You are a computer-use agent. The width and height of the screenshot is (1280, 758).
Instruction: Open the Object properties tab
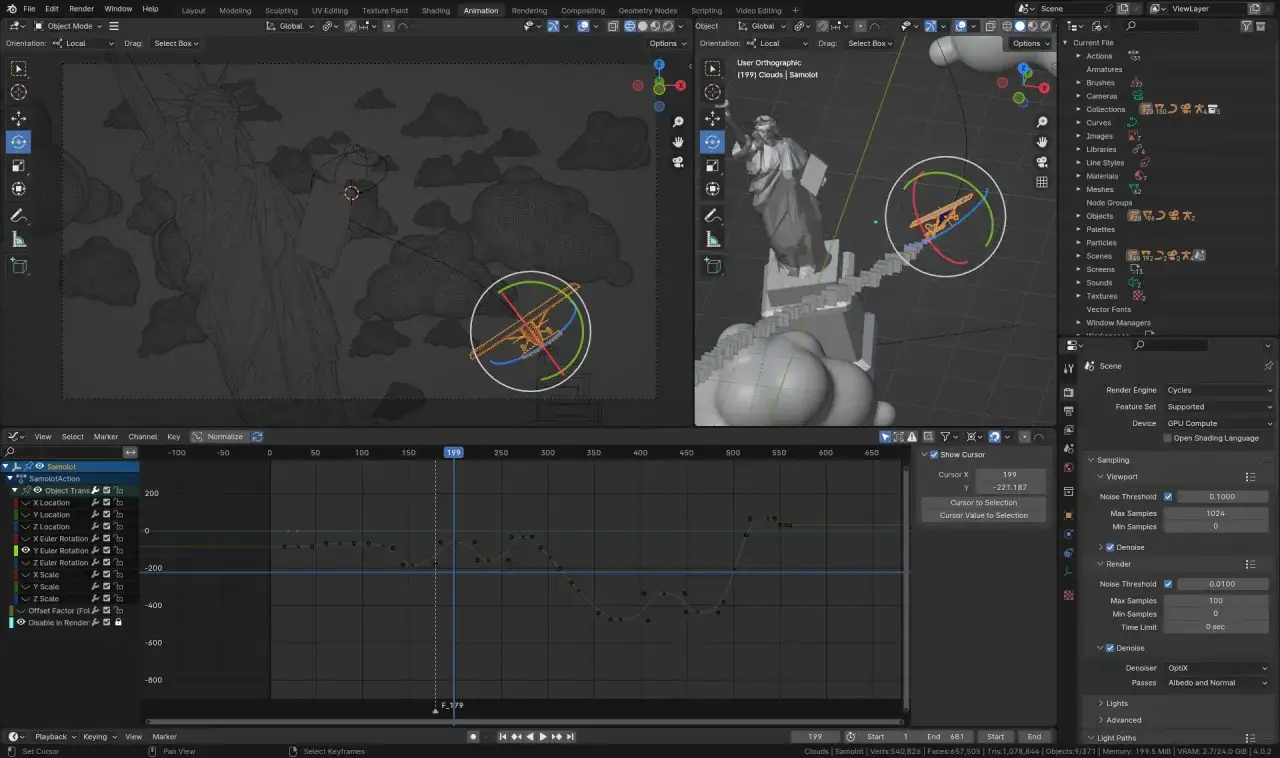(x=1069, y=515)
